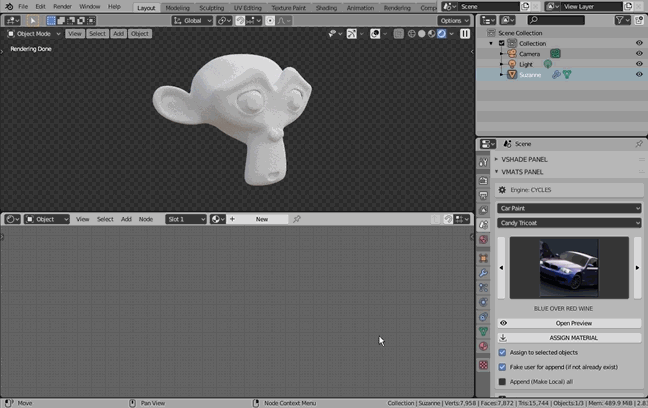Open the pivot point dropdown

[224, 21]
